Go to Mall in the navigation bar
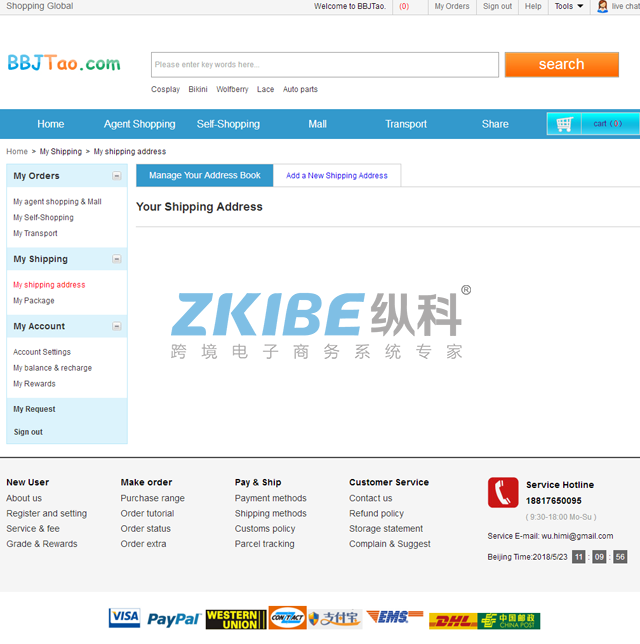This screenshot has width=640, height=644. [318, 124]
